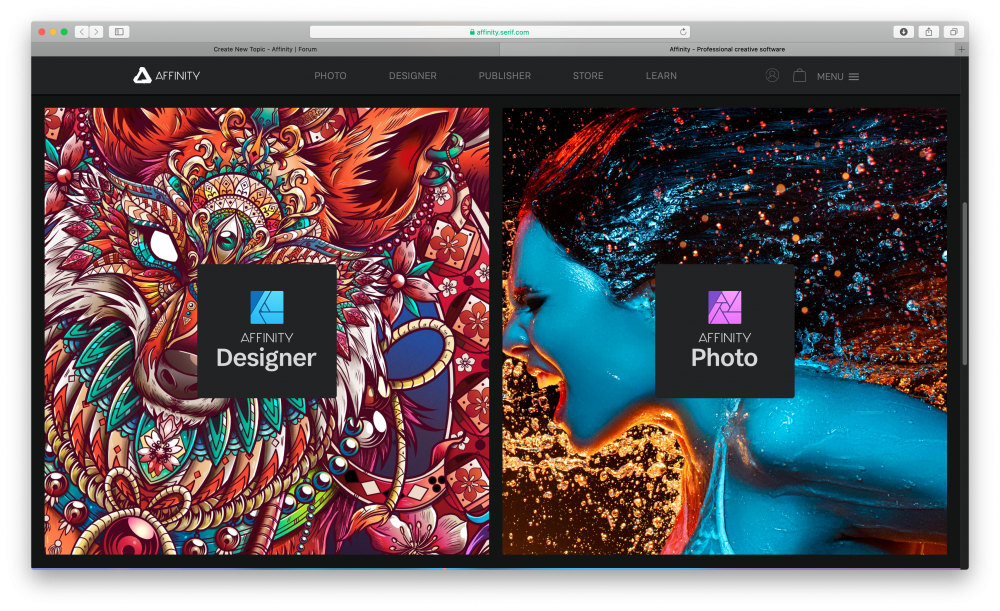Reload the affinity.serif.com page
The height and width of the screenshot is (611, 1000).
(682, 31)
